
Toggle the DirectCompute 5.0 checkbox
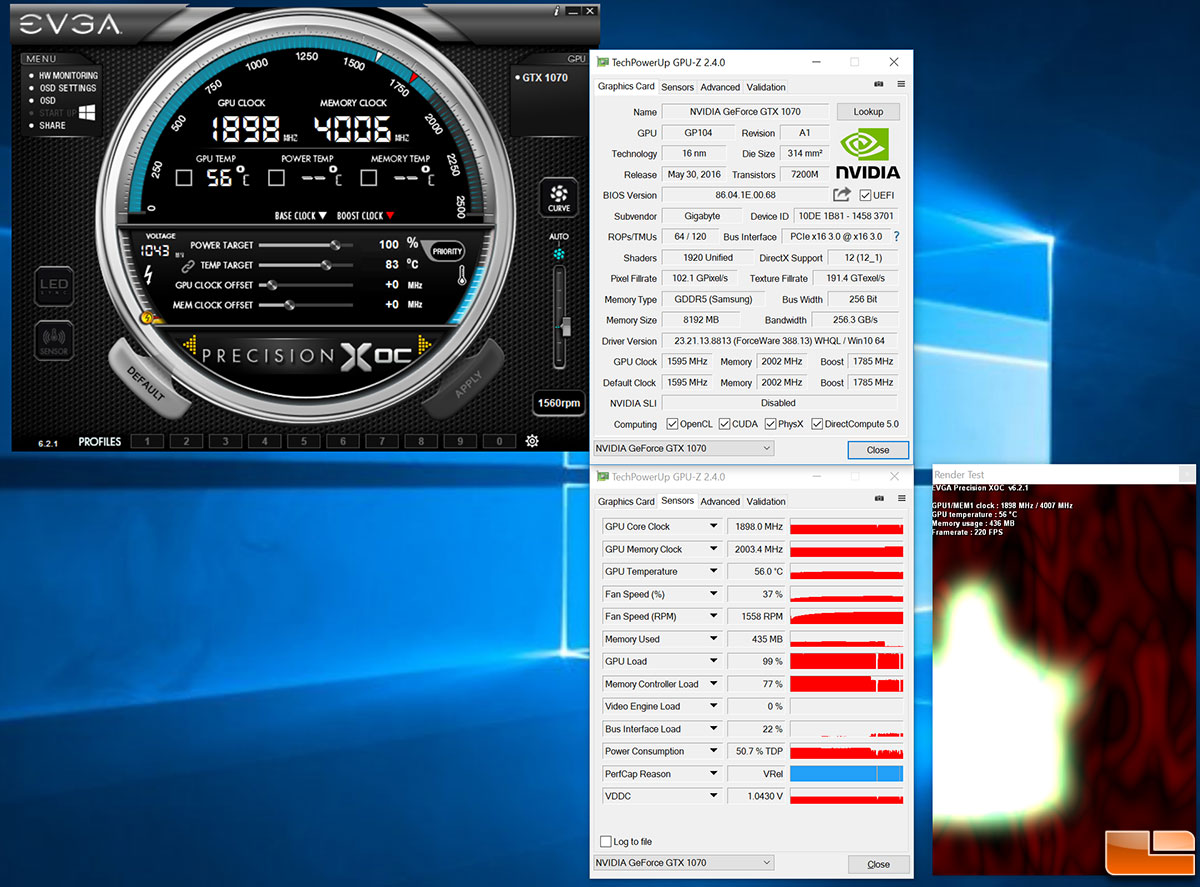(817, 424)
